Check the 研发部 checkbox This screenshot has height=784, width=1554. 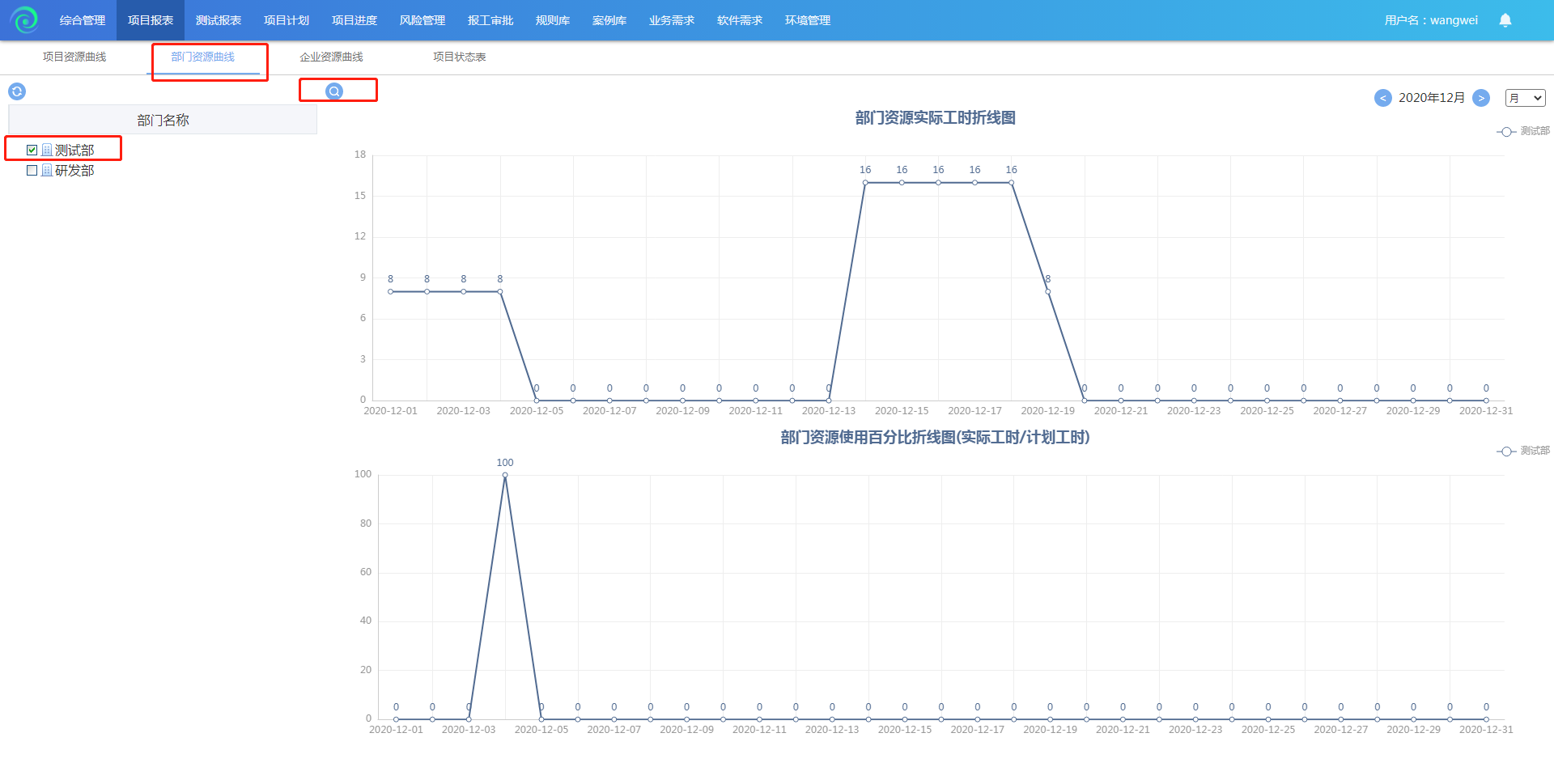[x=32, y=171]
